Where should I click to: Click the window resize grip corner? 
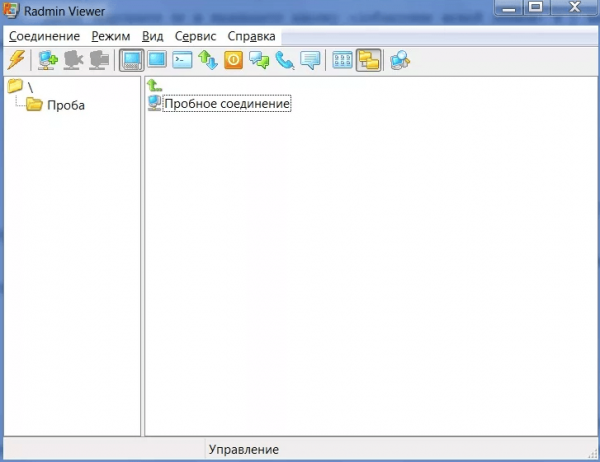point(593,454)
